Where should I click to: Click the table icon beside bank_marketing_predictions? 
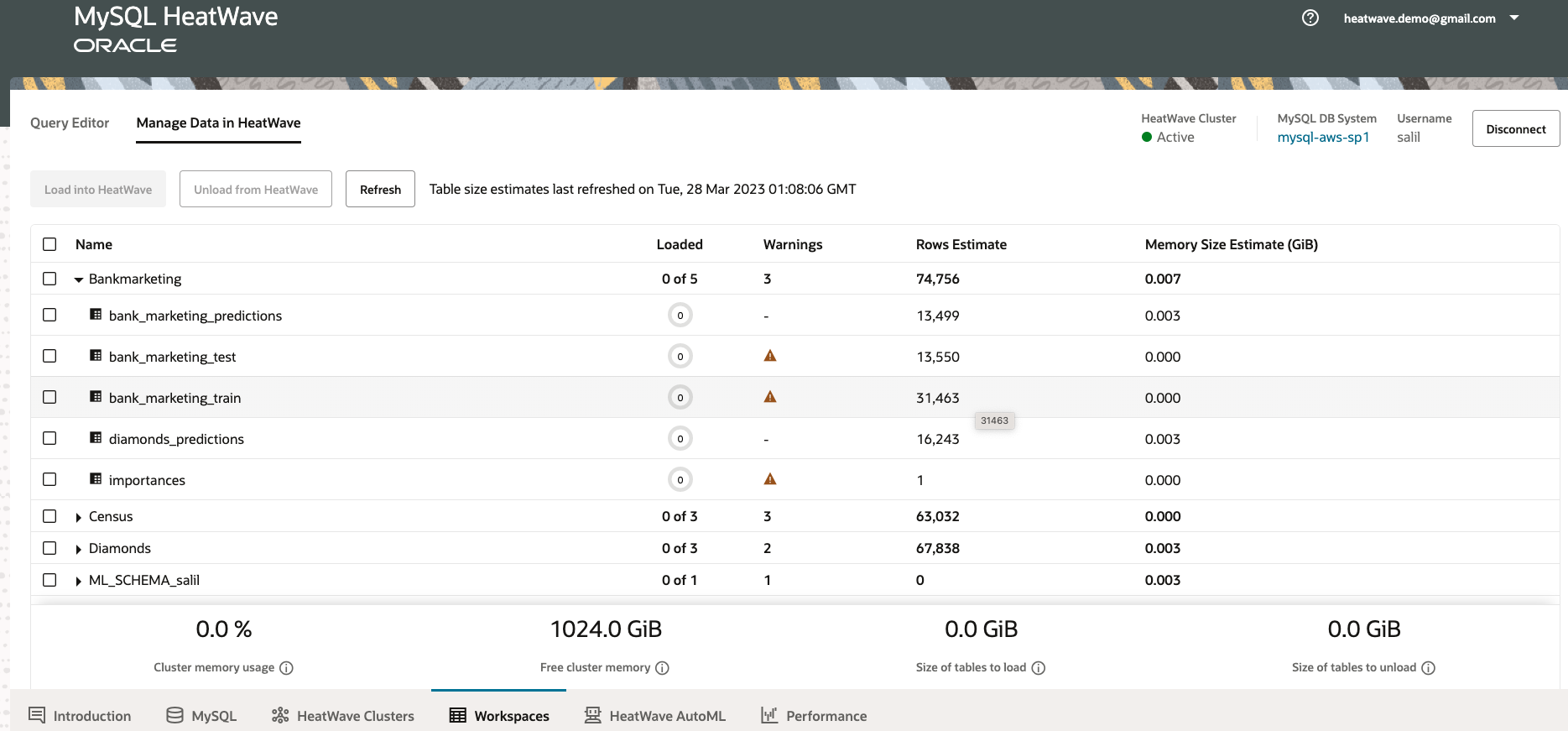(x=96, y=315)
